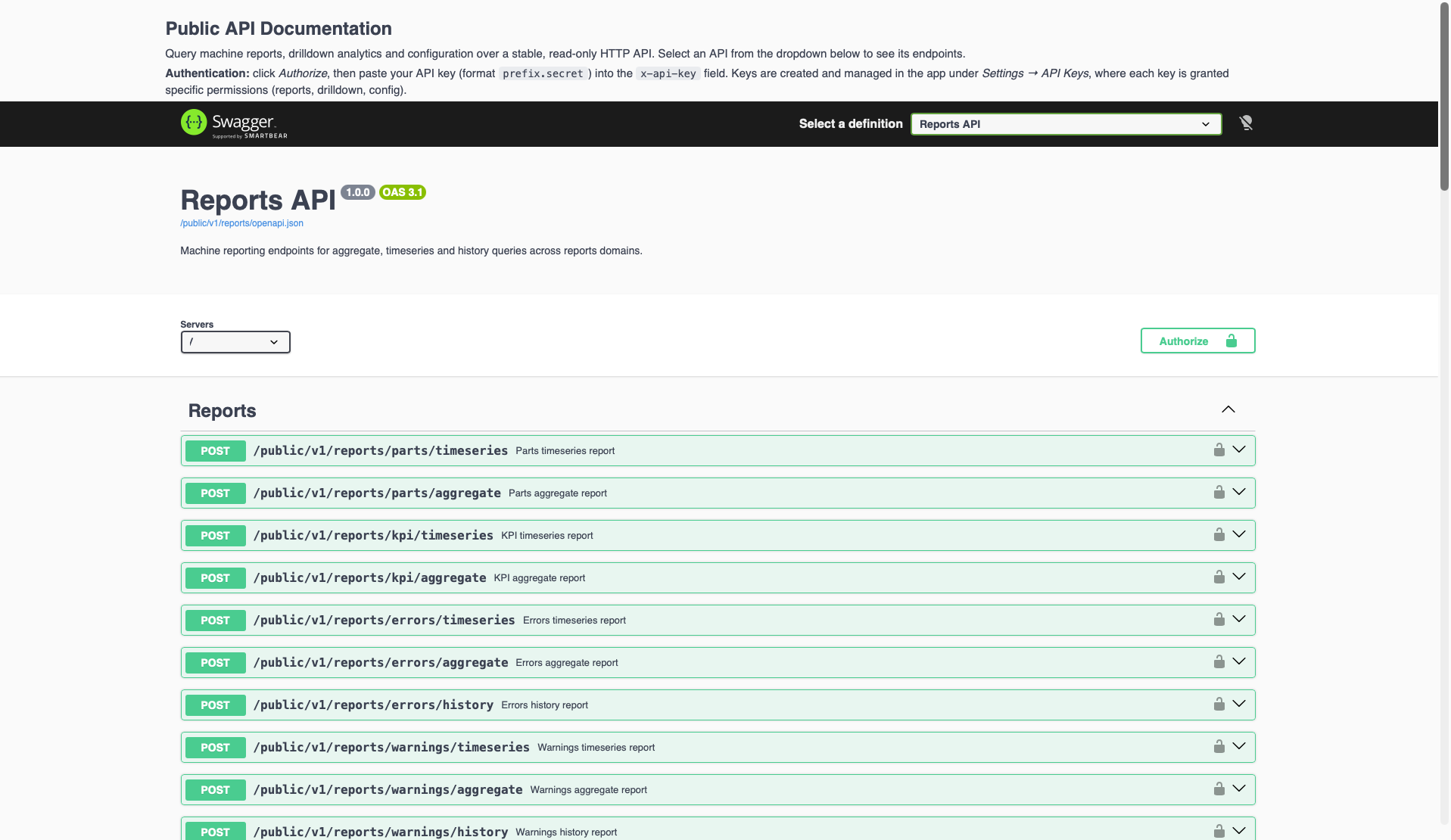Click the Public API Documentation heading
Viewport: 1451px width, 840px height.
point(279,29)
